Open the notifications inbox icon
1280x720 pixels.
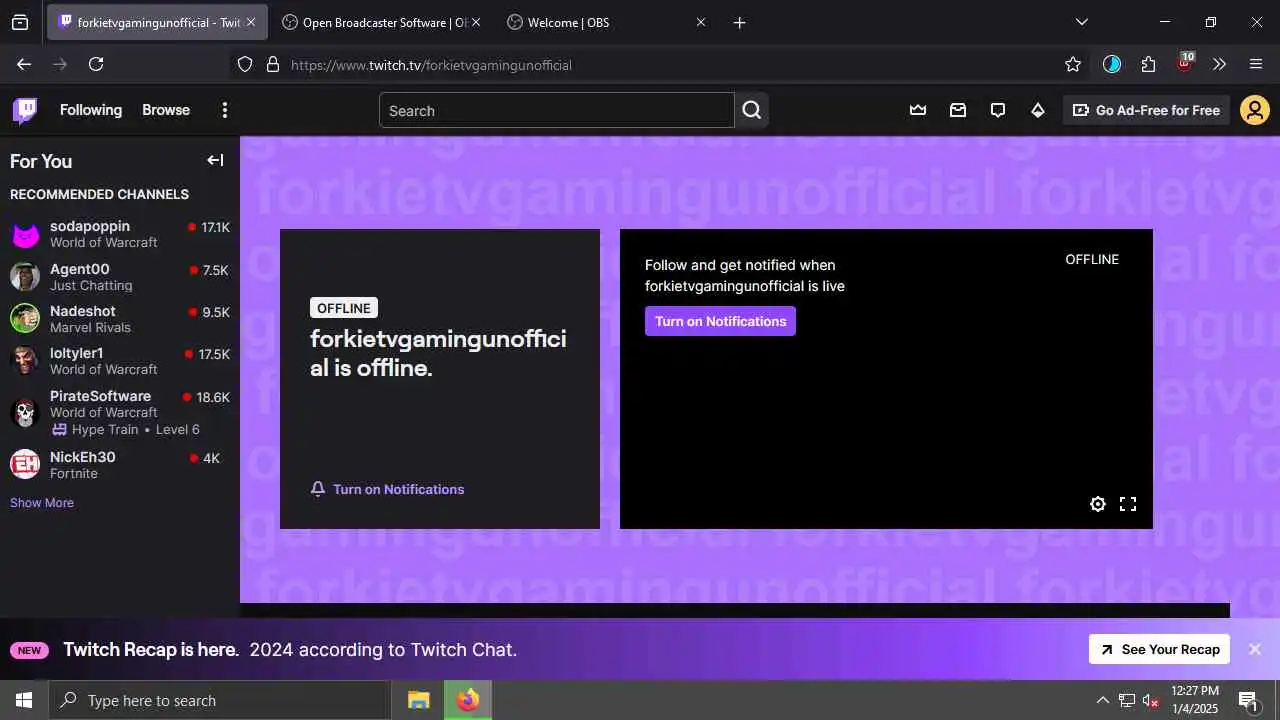tap(958, 110)
